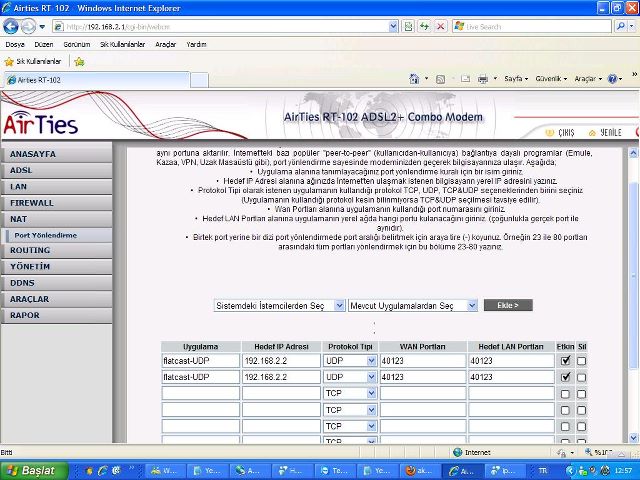This screenshot has height=480, width=640.
Task: Check Sil checkbox in fourth table row
Action: click(582, 410)
